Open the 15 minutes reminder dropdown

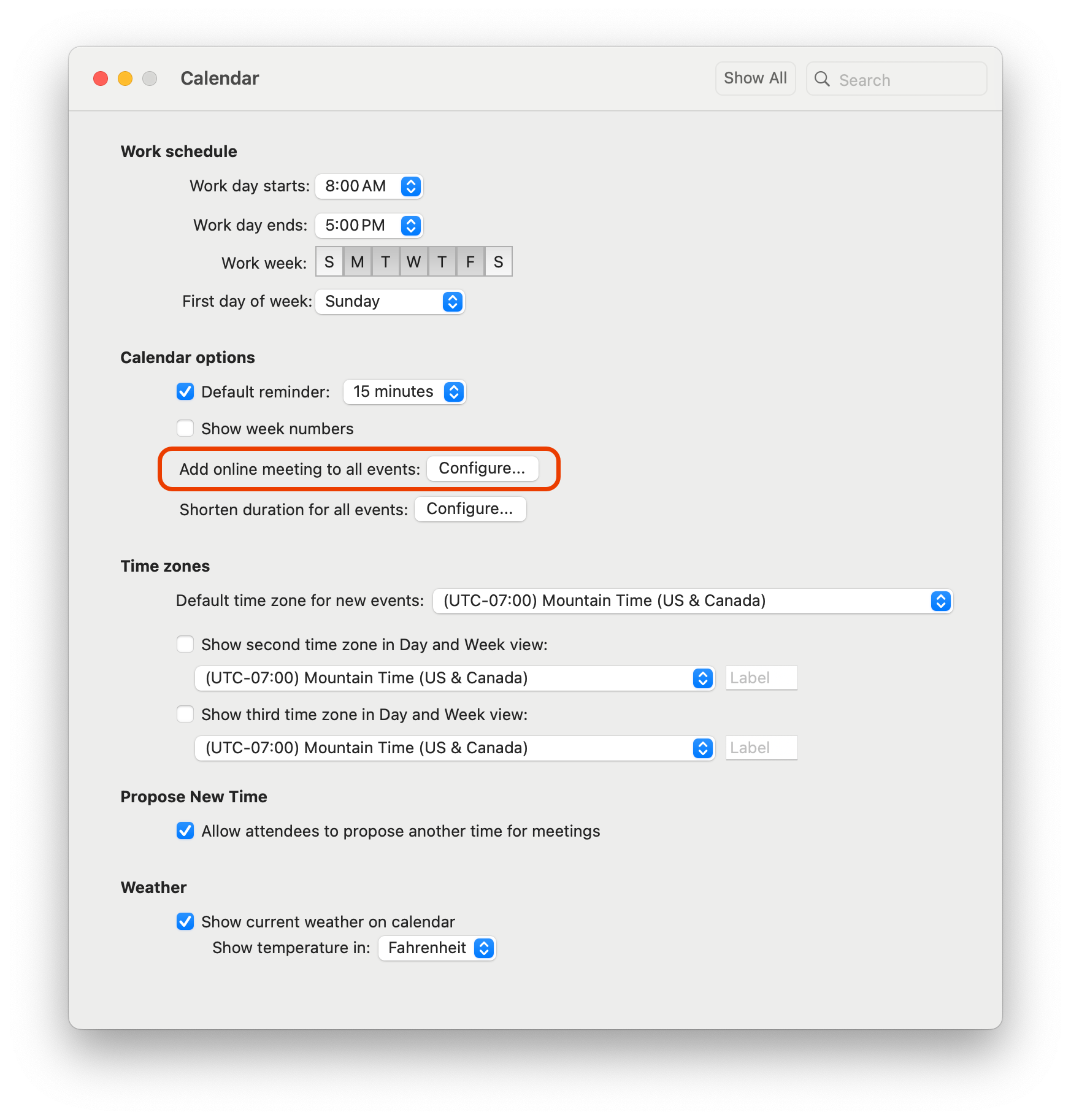pos(404,392)
